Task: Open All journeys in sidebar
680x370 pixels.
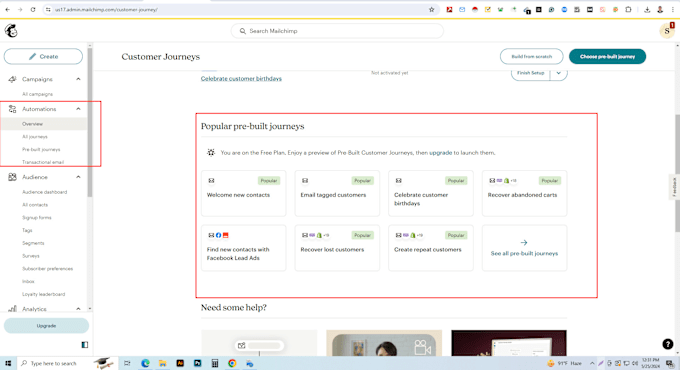Action: pos(35,137)
